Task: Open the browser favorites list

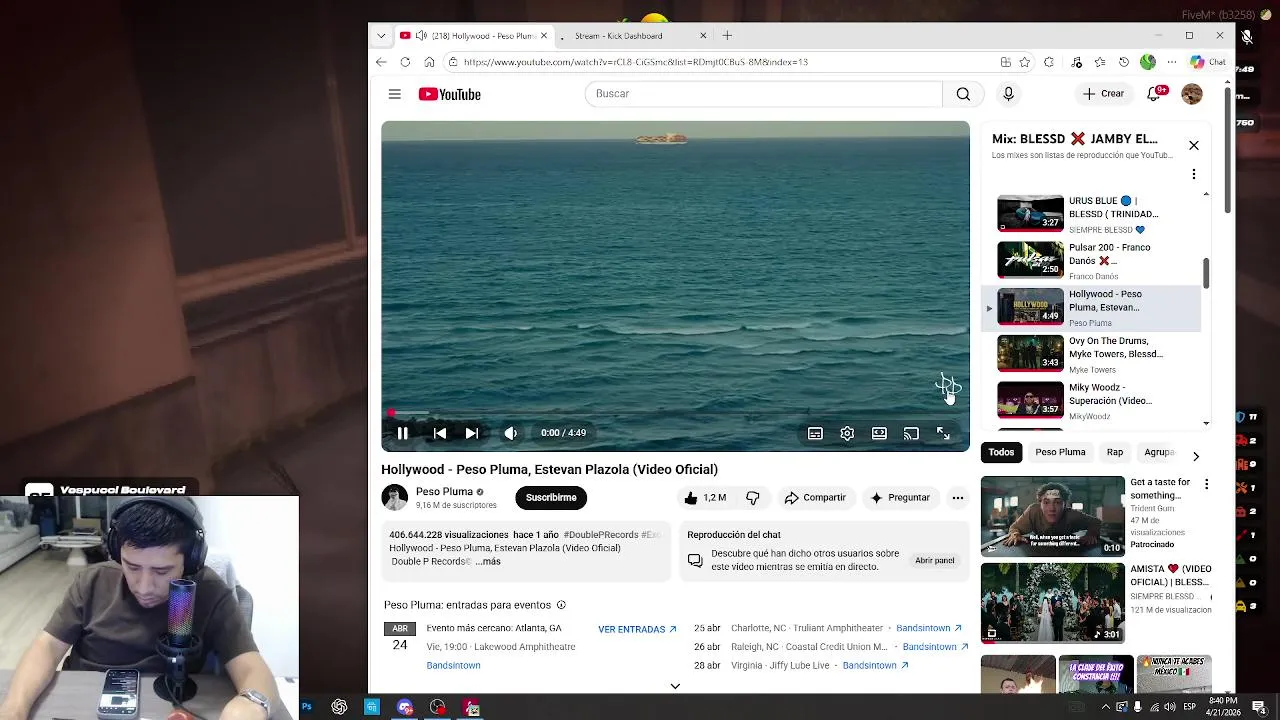Action: click(1100, 62)
